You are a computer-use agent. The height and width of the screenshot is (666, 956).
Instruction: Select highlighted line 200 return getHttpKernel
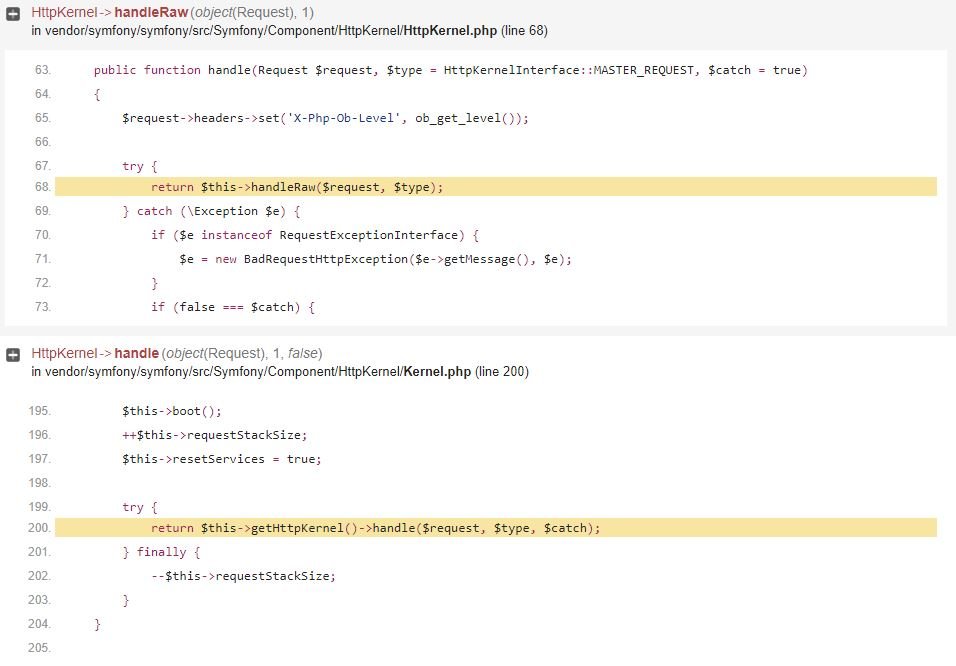[x=496, y=528]
